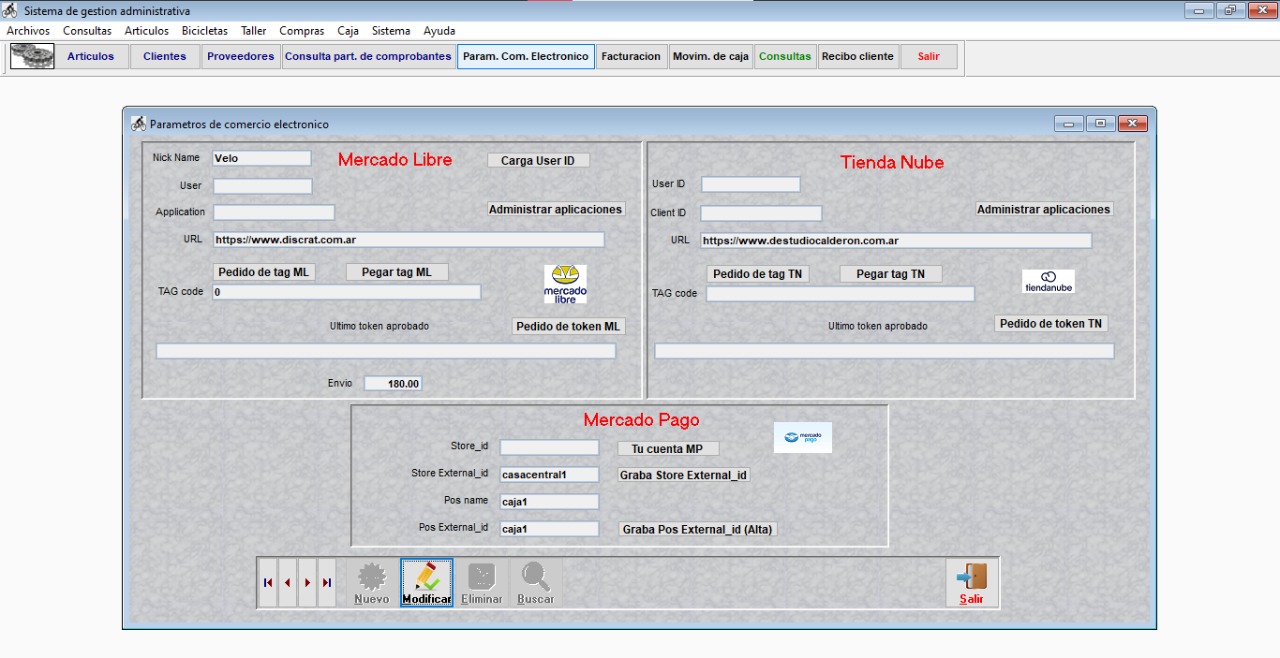
Task: Click the Mercado Libre logo
Action: pos(565,284)
